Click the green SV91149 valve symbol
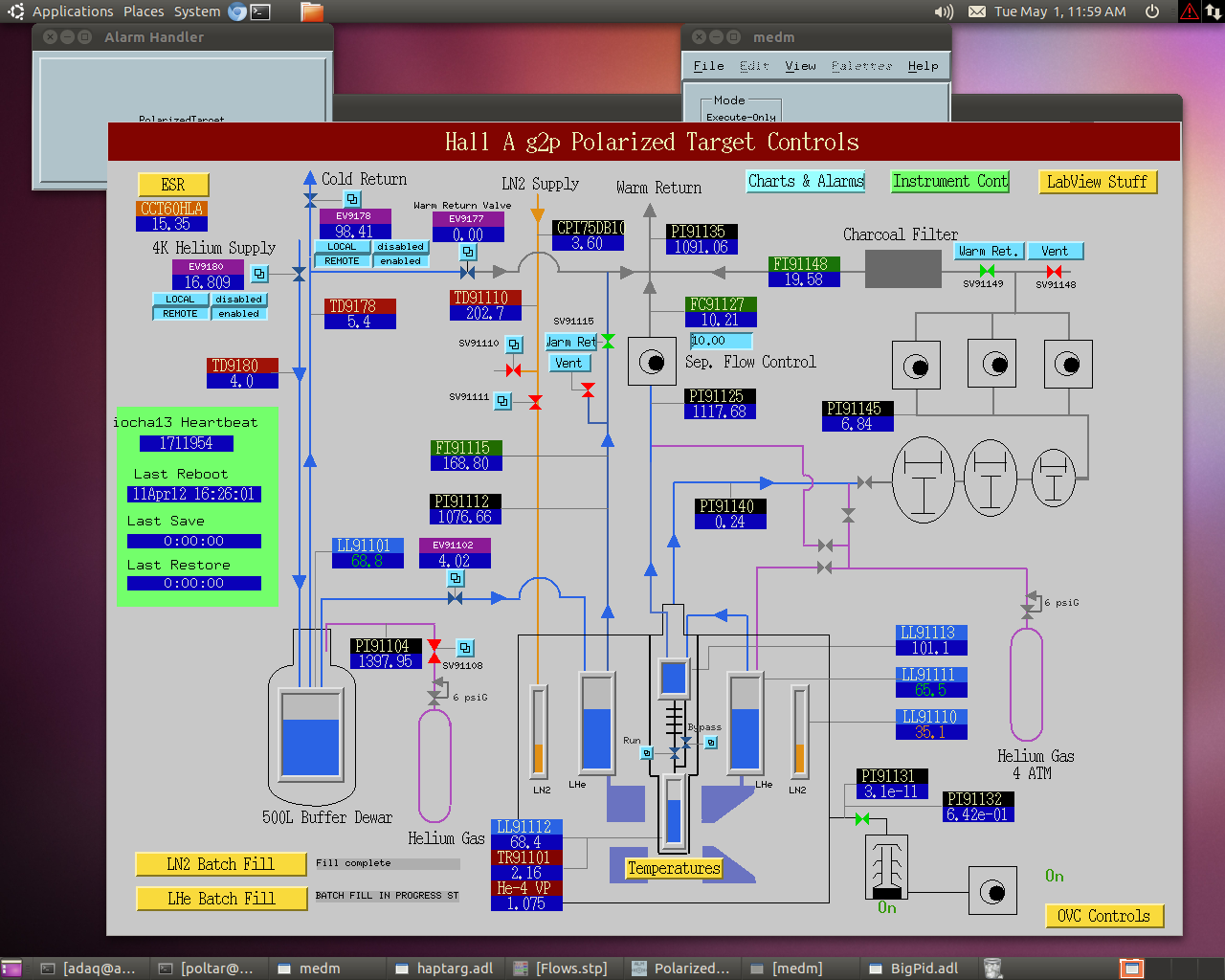The height and width of the screenshot is (980, 1225). (987, 271)
